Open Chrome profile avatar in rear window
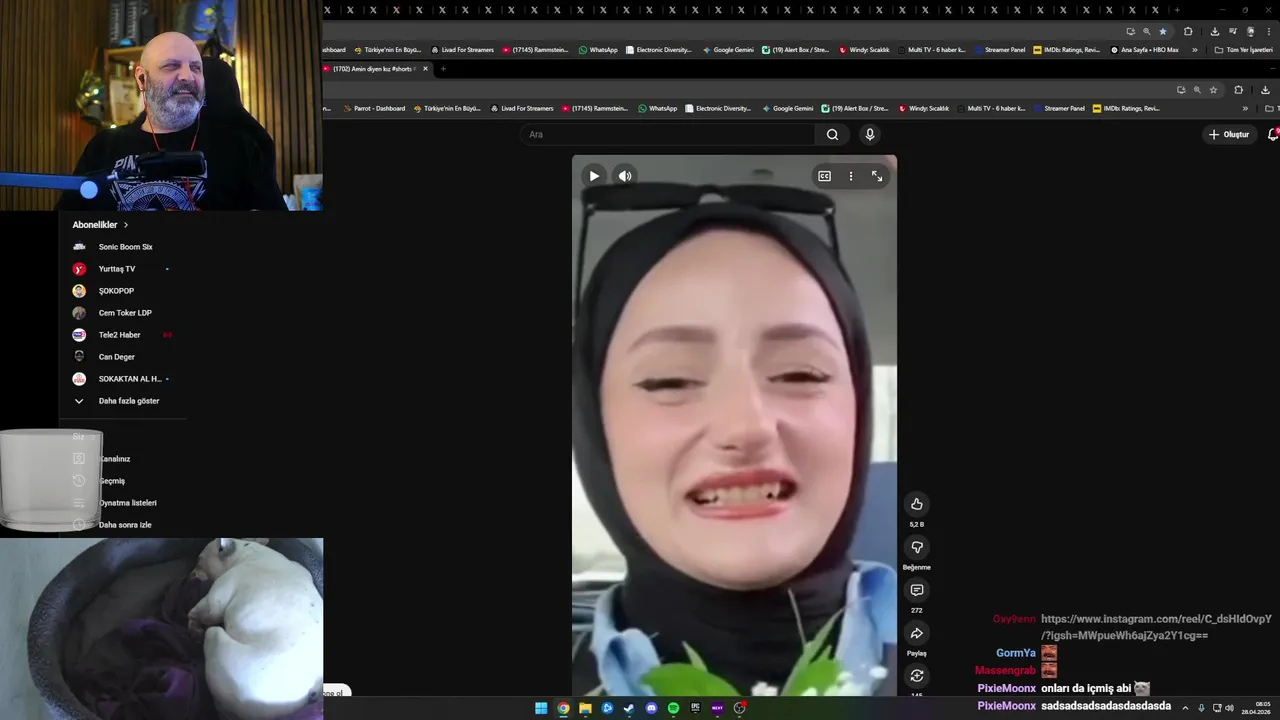 (1250, 31)
